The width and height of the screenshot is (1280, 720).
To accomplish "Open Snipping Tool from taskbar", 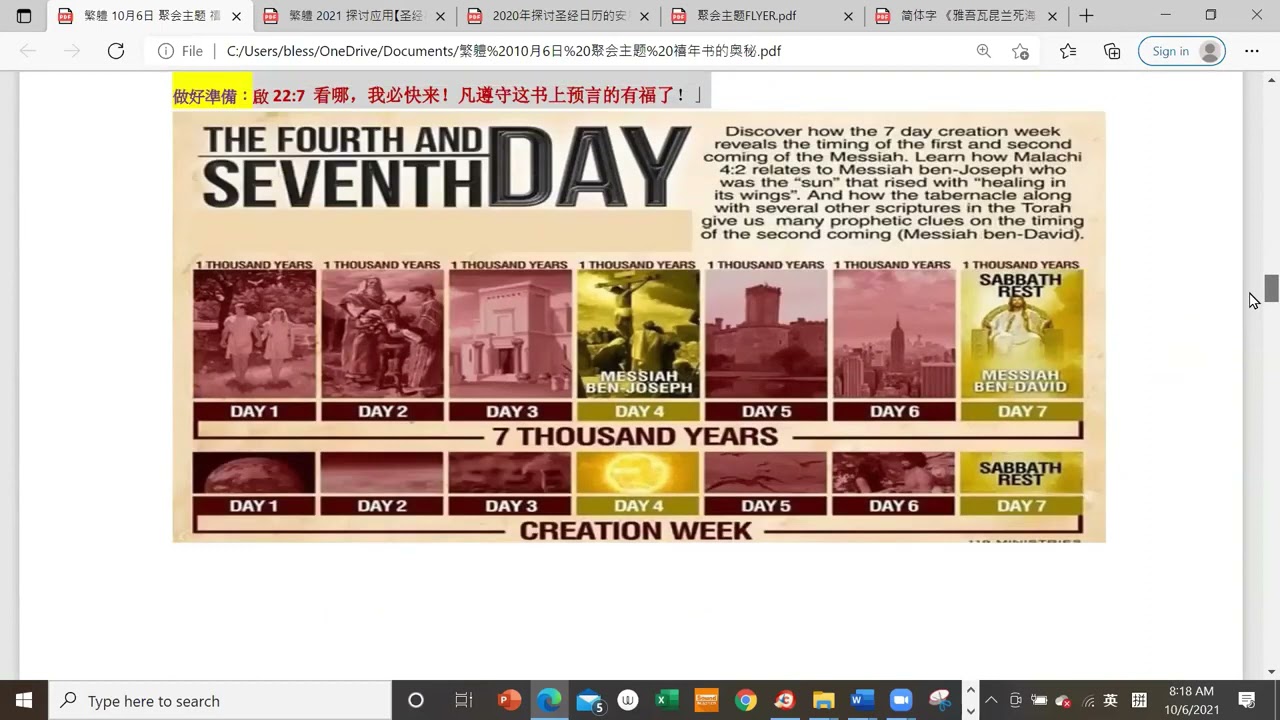I will pyautogui.click(x=941, y=700).
